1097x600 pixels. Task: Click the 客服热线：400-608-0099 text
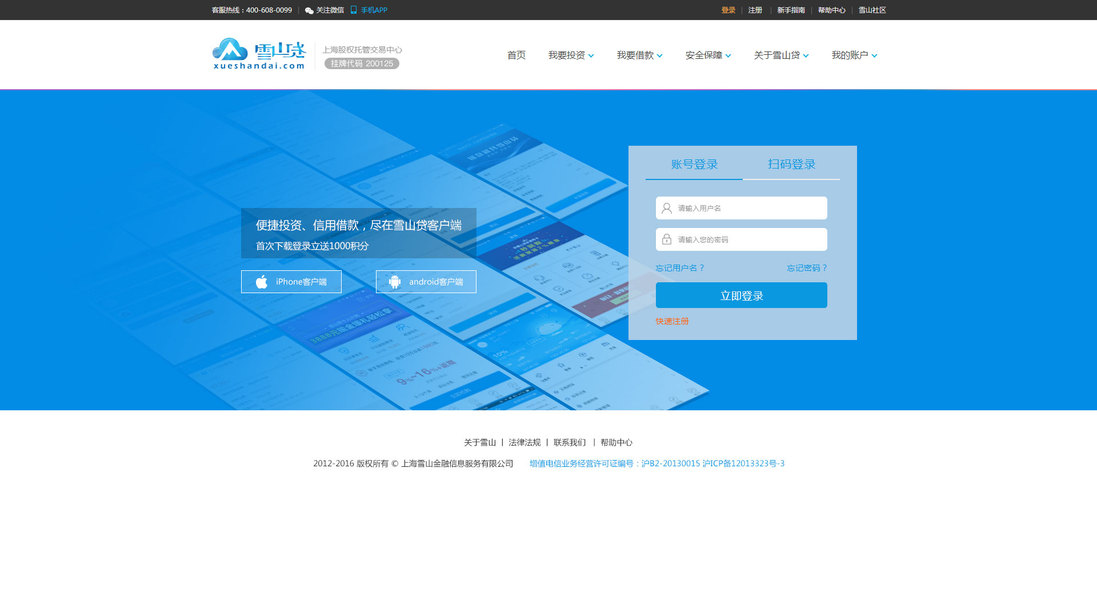252,10
